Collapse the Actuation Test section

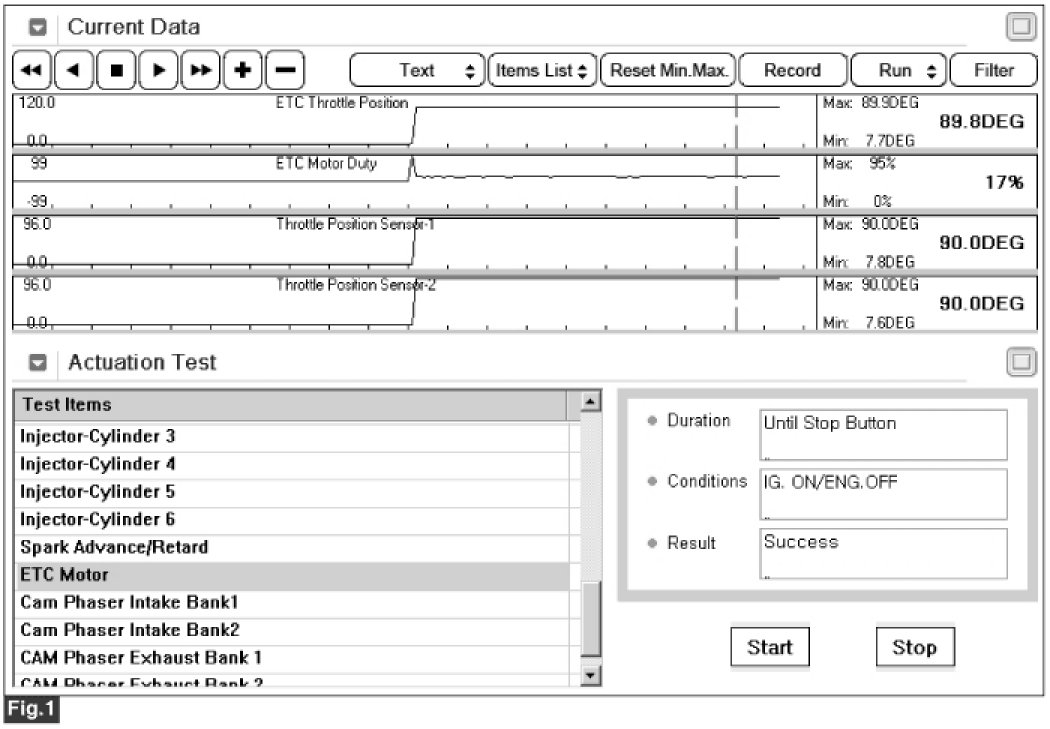tap(37, 363)
